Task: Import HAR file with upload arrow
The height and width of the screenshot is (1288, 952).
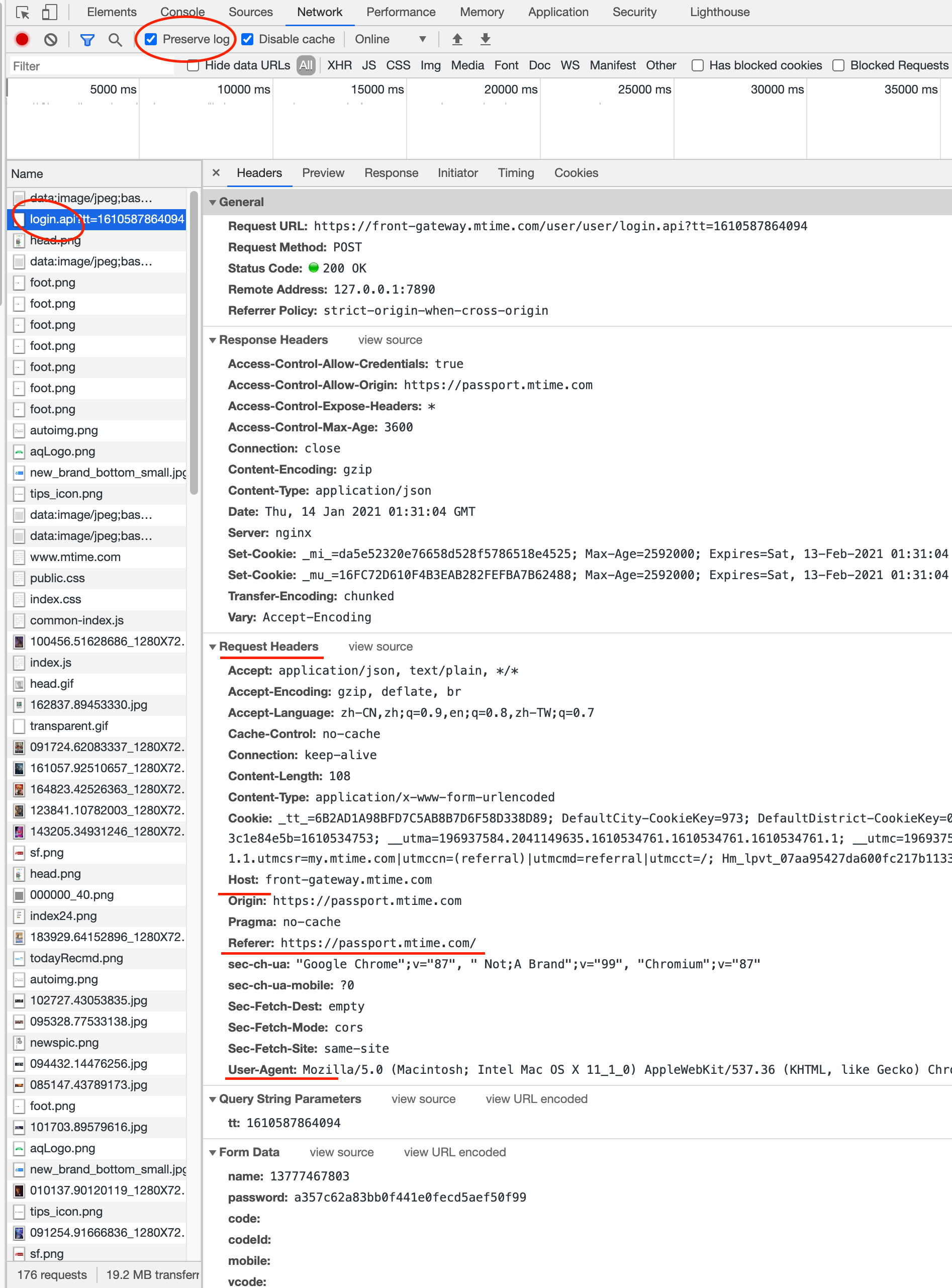Action: (457, 39)
